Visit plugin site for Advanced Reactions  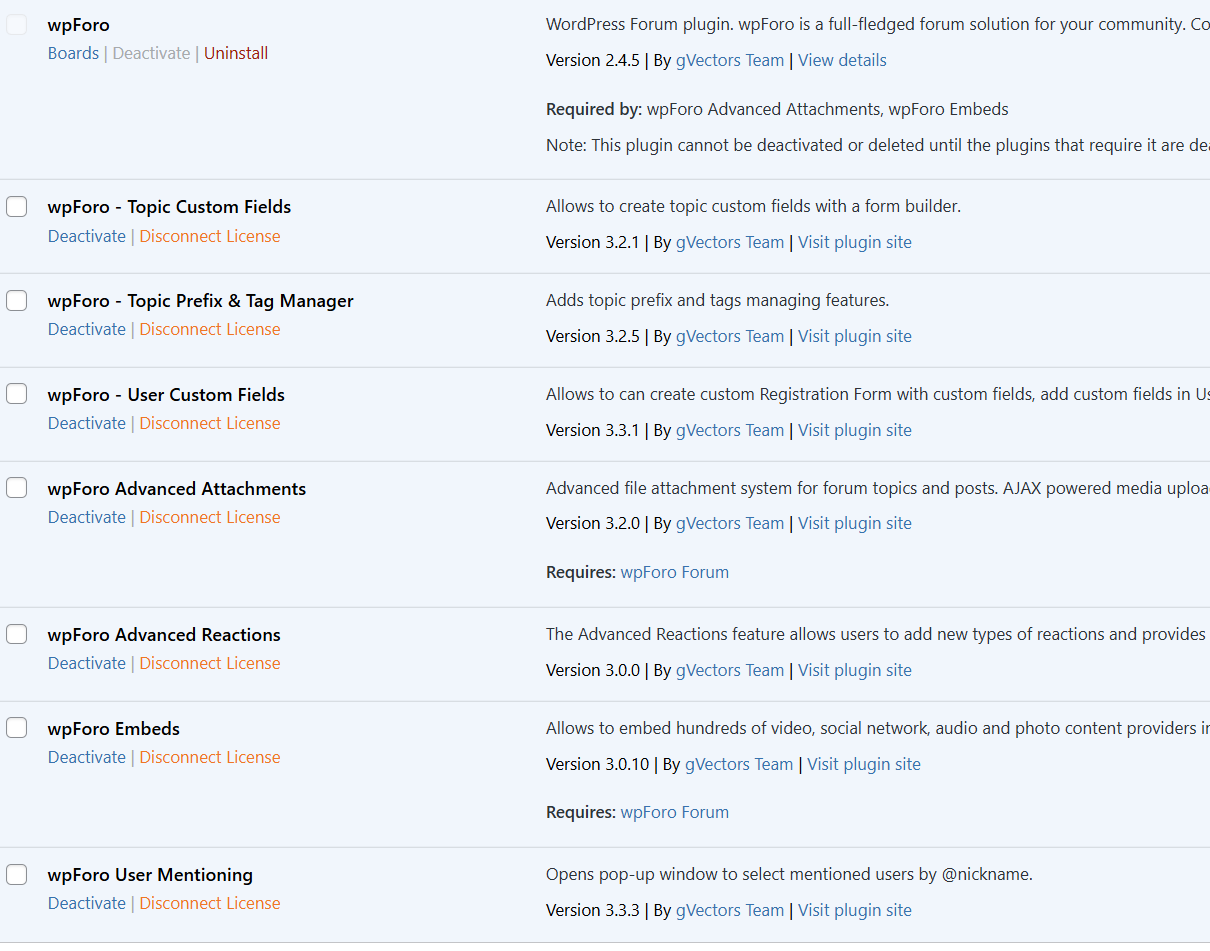point(855,670)
